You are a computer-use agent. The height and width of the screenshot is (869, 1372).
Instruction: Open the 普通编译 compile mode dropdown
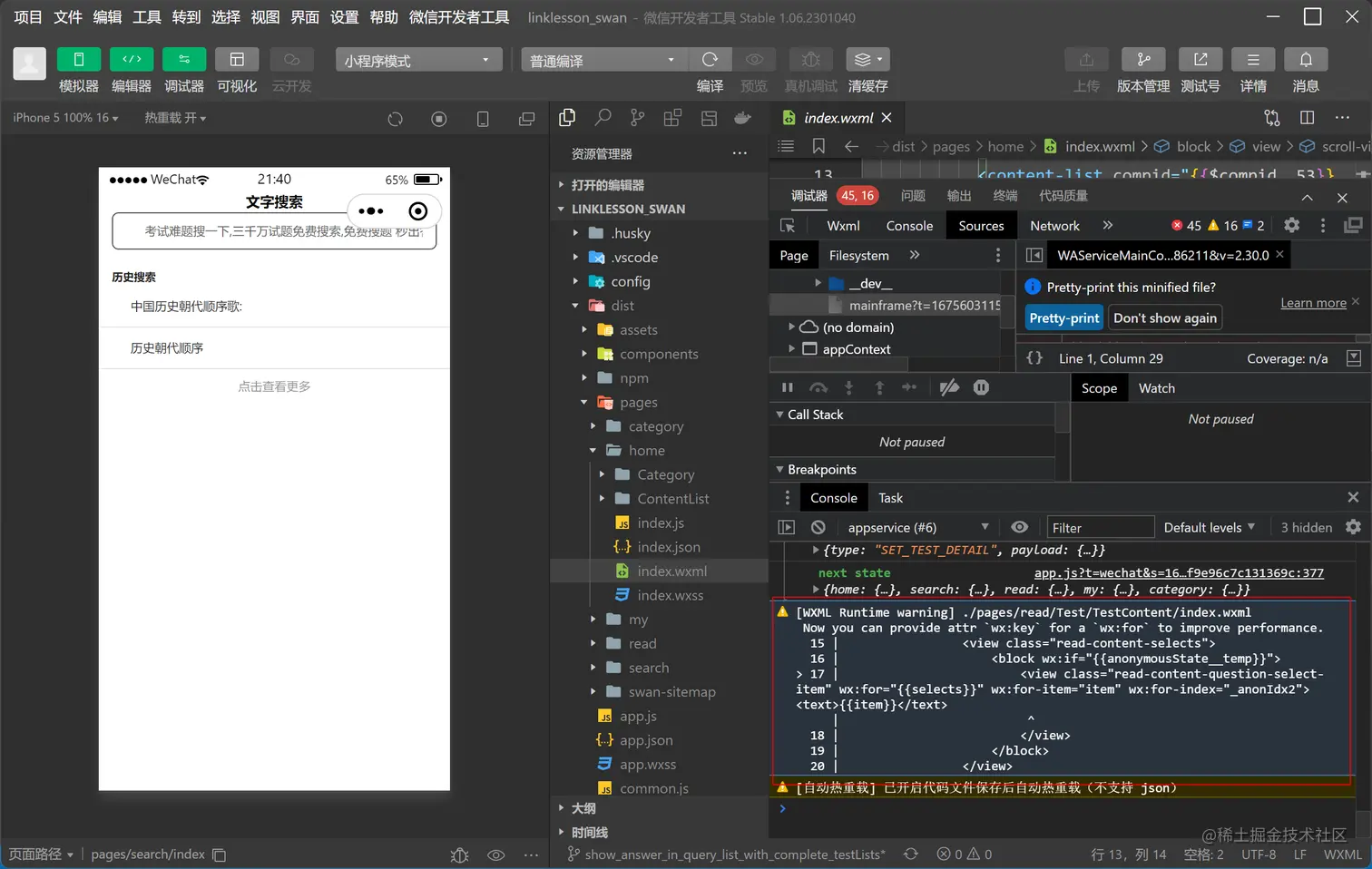pyautogui.click(x=604, y=60)
